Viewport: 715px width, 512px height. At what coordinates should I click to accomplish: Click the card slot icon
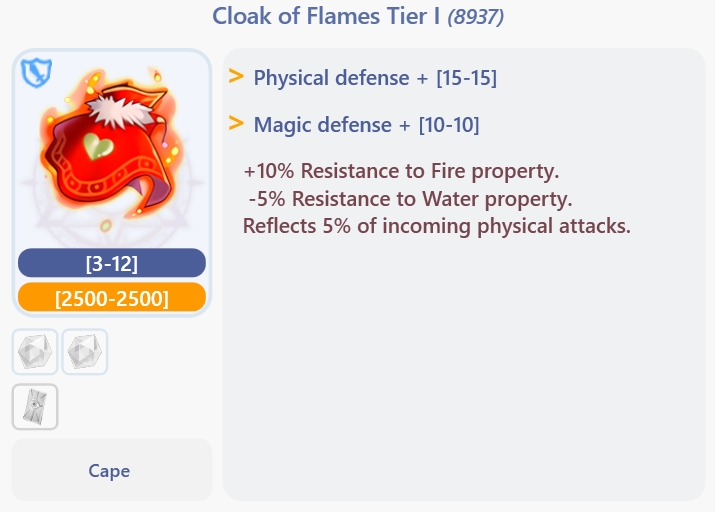point(35,407)
